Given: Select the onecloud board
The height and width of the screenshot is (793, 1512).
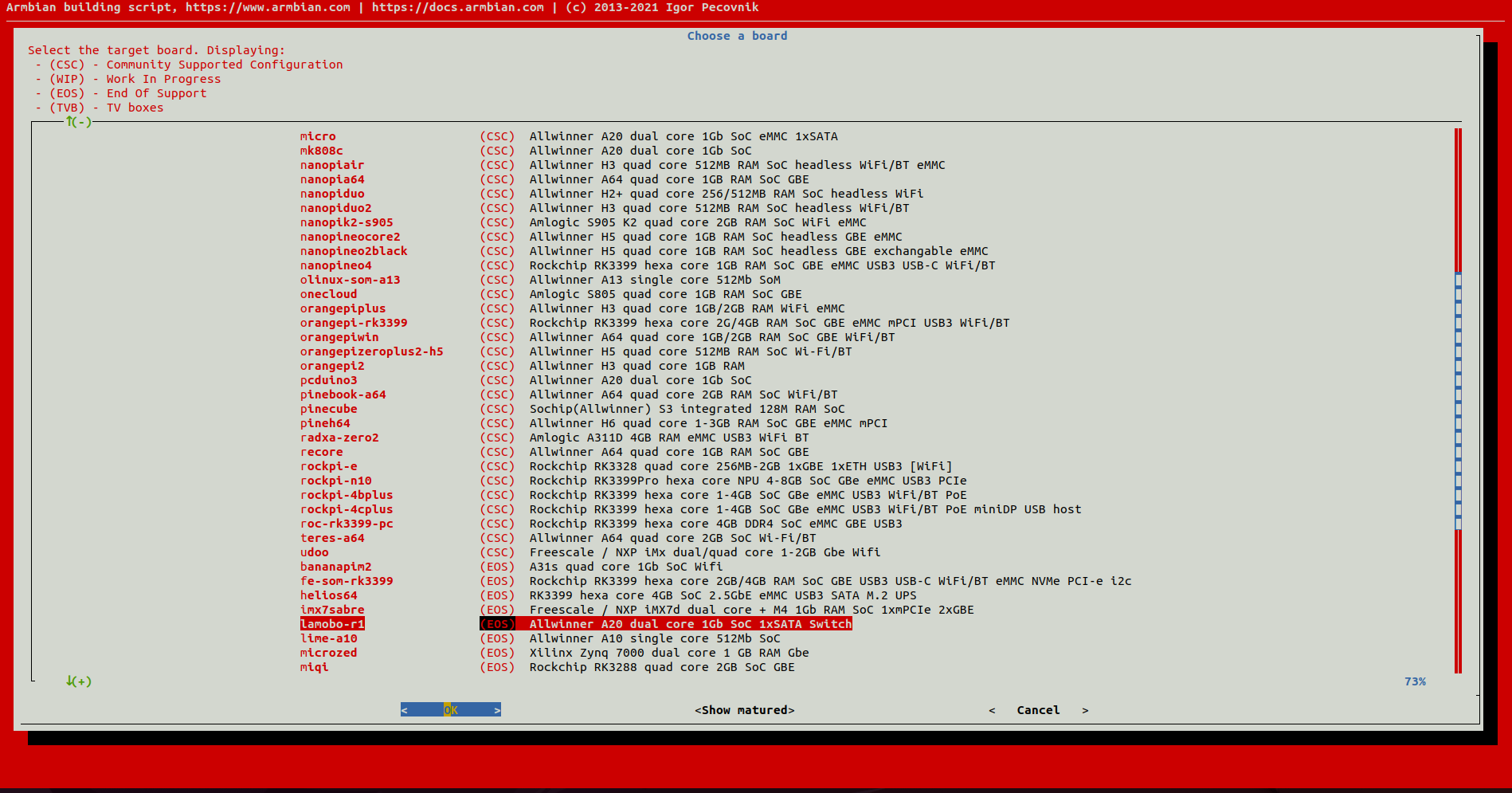Looking at the screenshot, I should pos(328,294).
